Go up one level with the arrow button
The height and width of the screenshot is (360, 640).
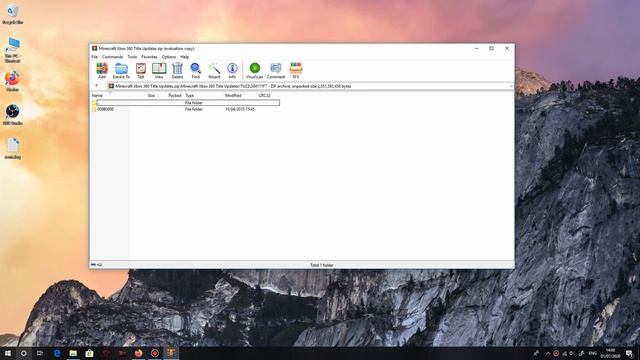click(x=97, y=86)
